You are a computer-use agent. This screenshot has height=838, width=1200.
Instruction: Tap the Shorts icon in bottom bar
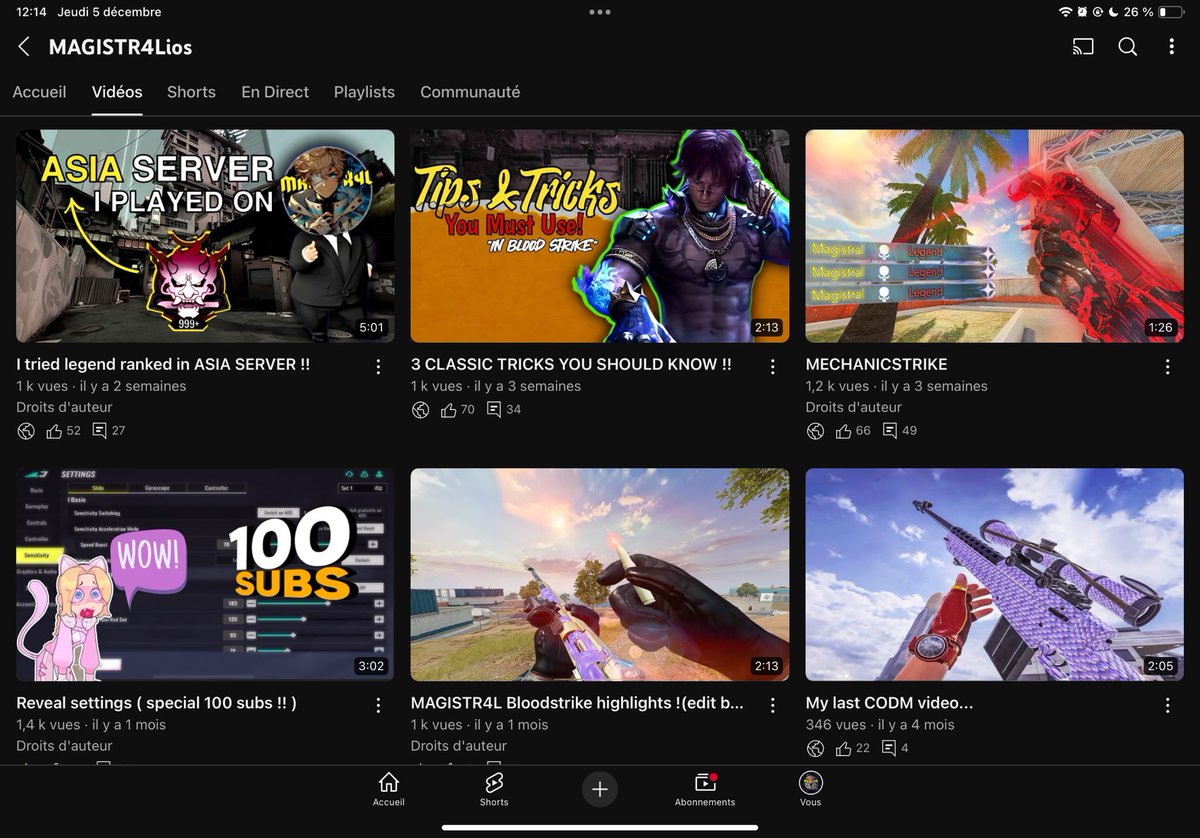[494, 789]
